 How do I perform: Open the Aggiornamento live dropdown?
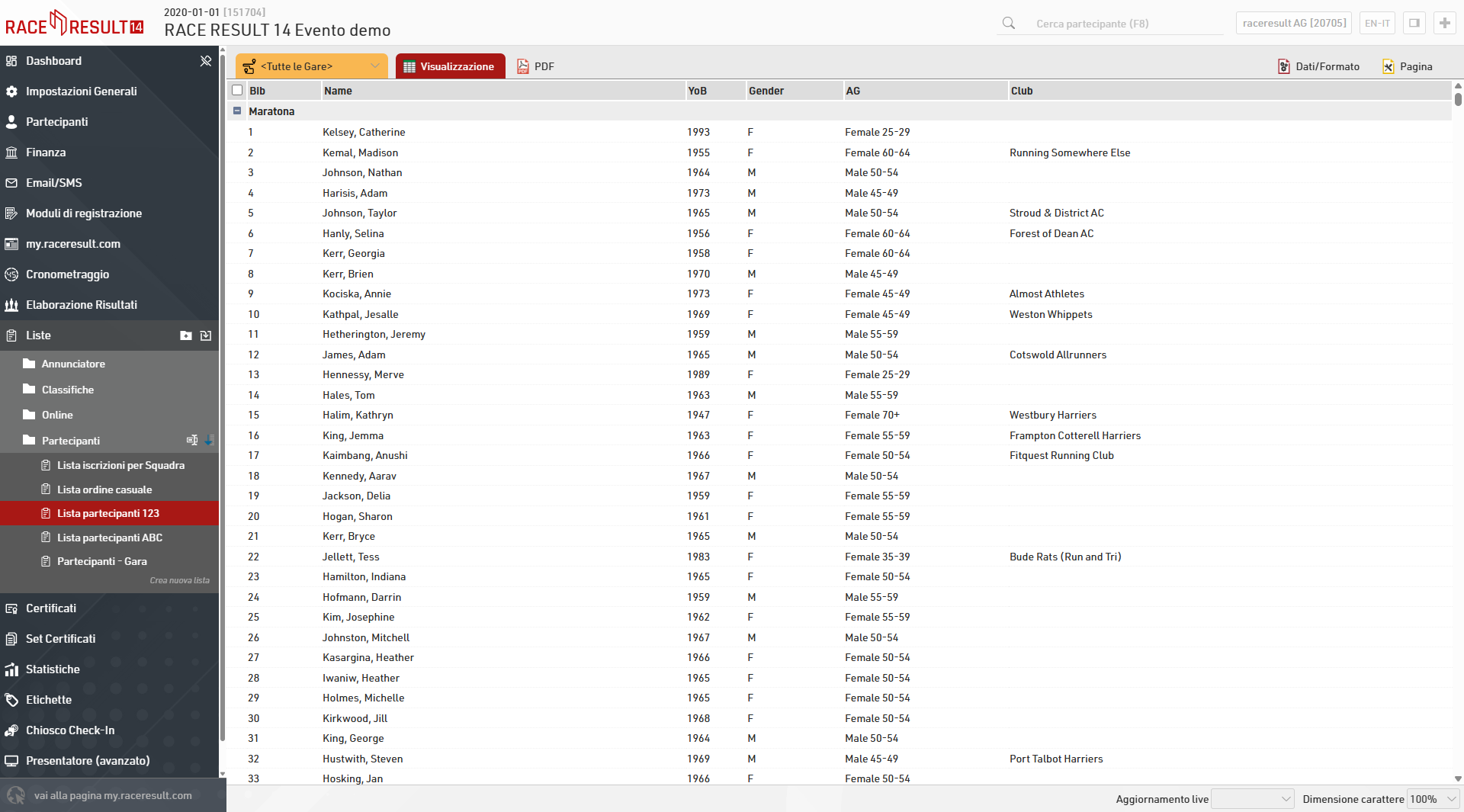[x=1252, y=799]
